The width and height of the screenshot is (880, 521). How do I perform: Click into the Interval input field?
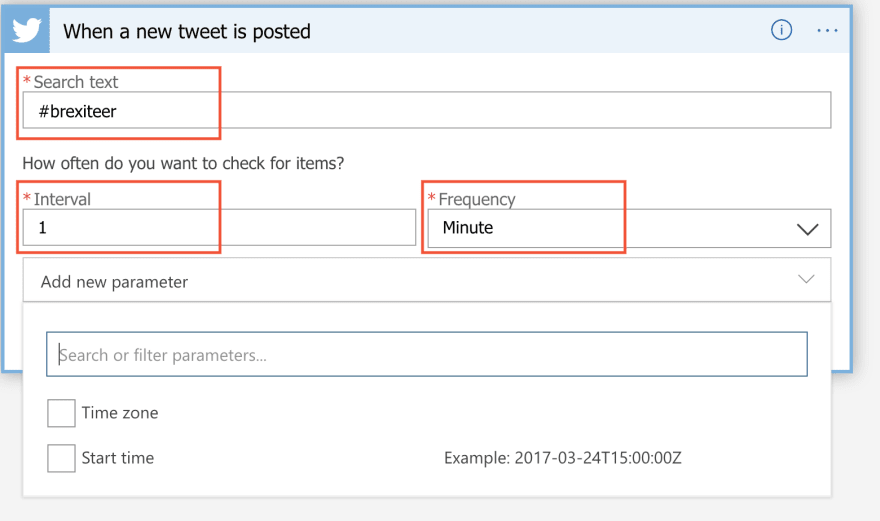tap(219, 227)
